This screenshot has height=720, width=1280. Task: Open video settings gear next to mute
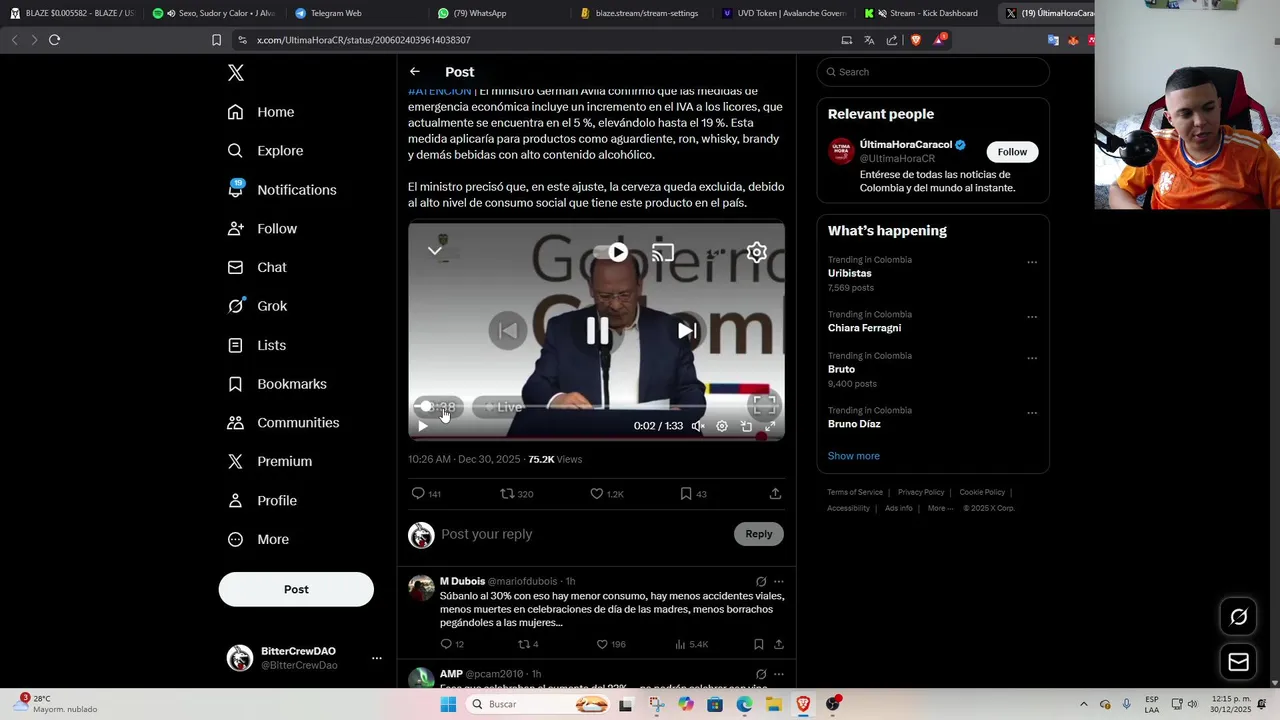click(x=722, y=426)
